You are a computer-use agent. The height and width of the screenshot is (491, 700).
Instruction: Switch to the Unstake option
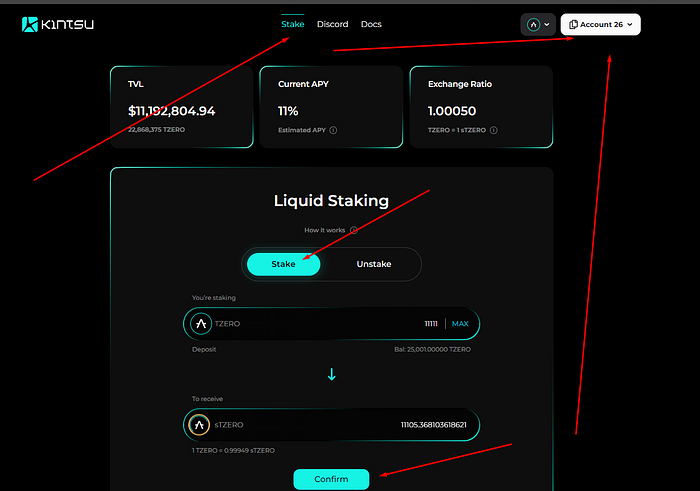[x=374, y=264]
